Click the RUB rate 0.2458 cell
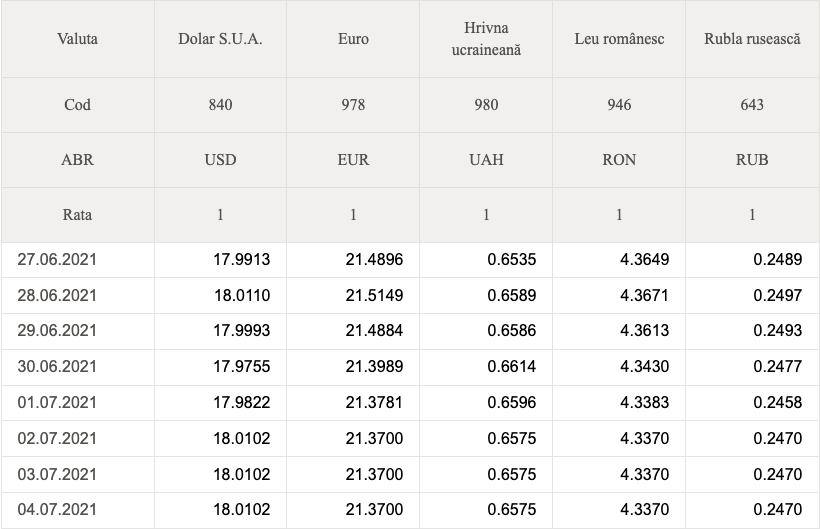820x529 pixels. pyautogui.click(x=752, y=402)
